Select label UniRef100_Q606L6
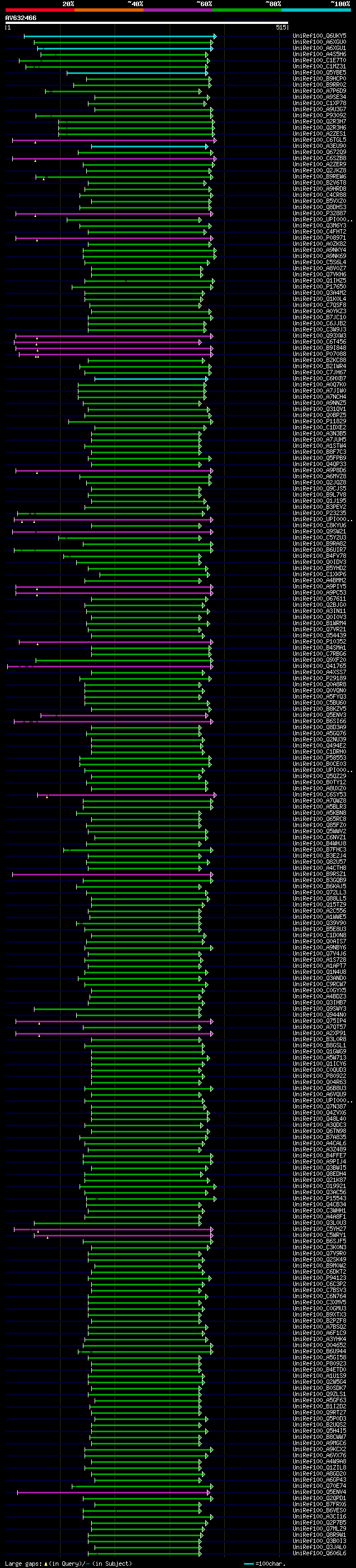The image size is (356, 1568). [319, 1552]
